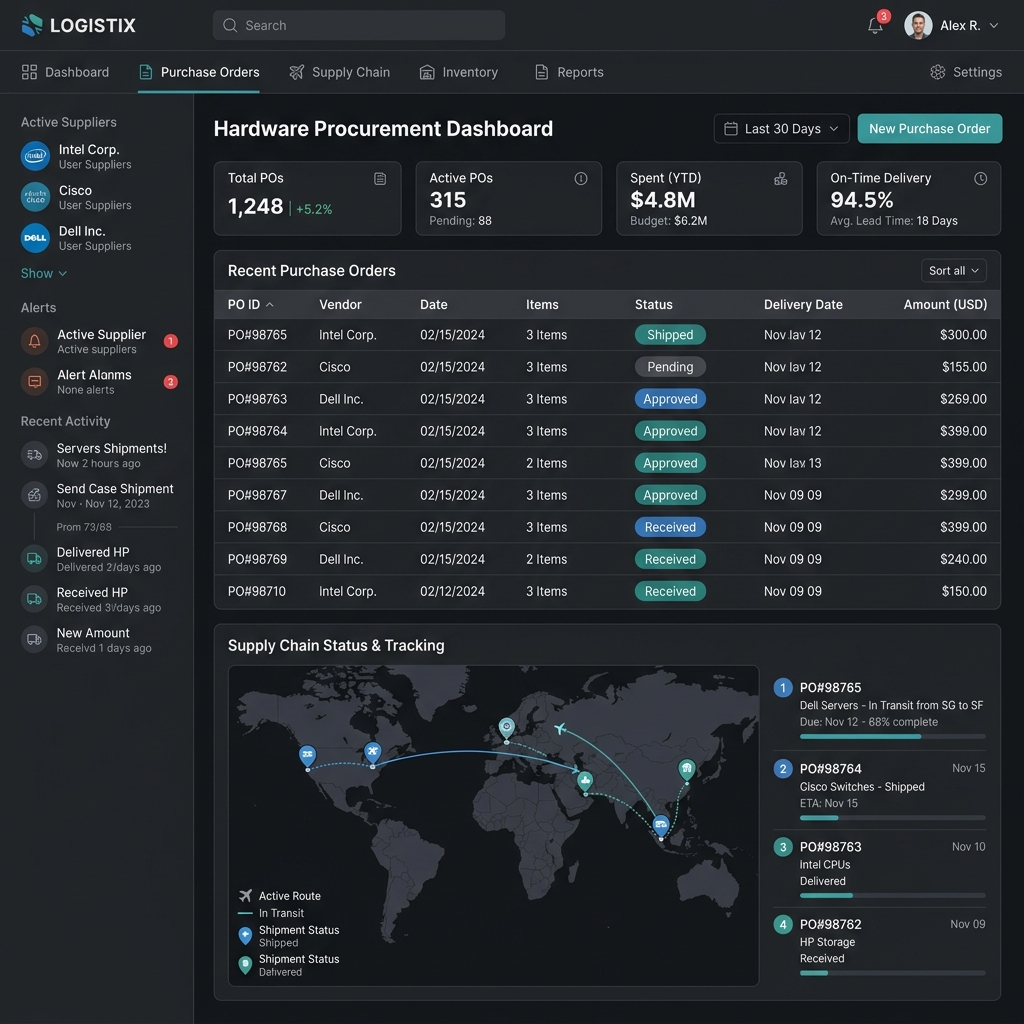
Task: Click the On-Time Delivery clock icon
Action: (980, 179)
